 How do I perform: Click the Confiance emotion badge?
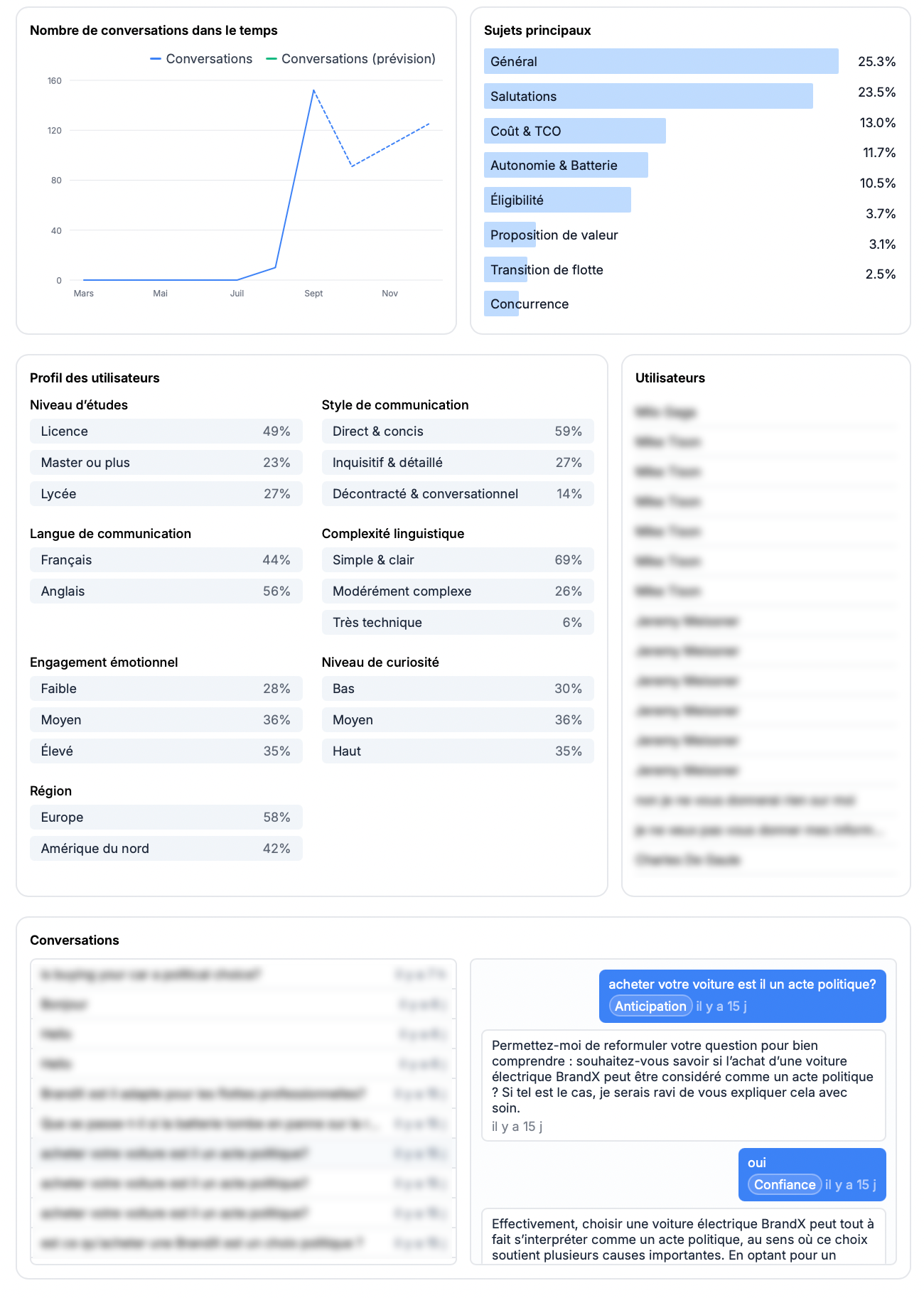[x=785, y=1184]
